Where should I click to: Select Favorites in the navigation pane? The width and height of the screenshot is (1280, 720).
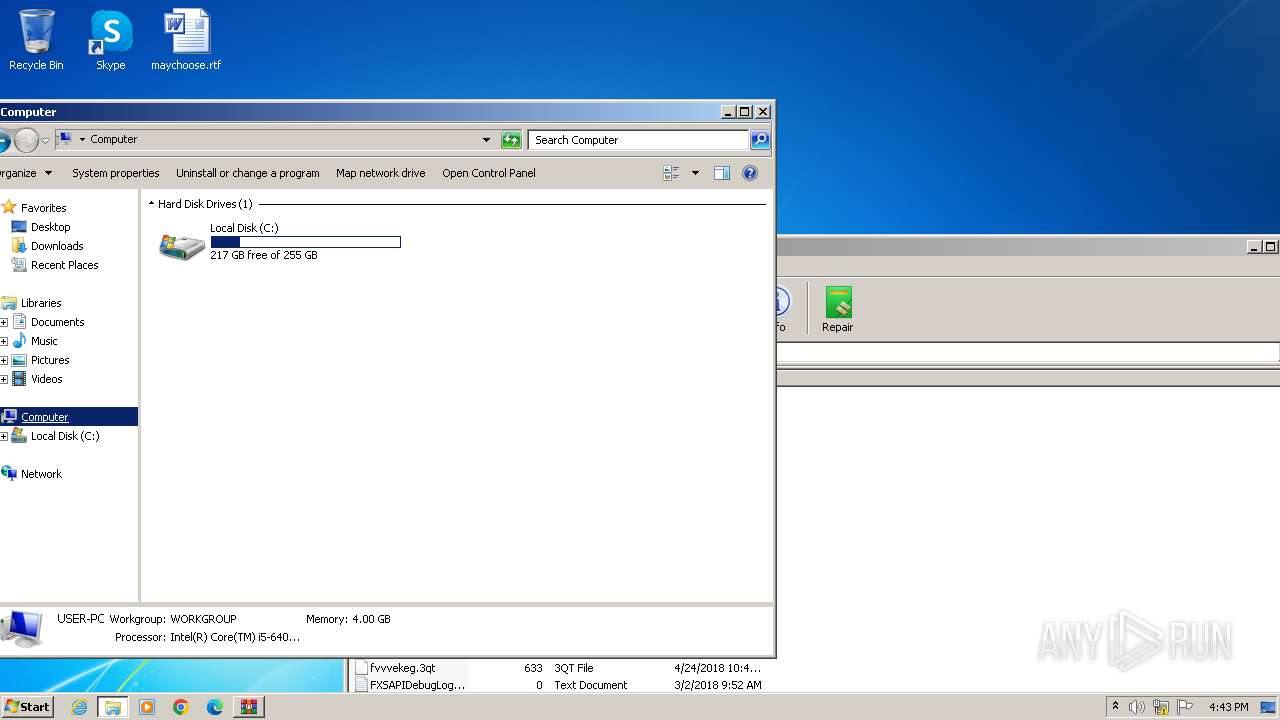[43, 208]
